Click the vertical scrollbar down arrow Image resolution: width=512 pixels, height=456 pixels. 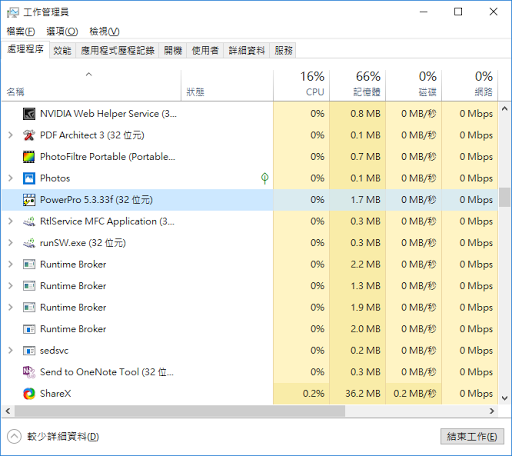pos(505,398)
